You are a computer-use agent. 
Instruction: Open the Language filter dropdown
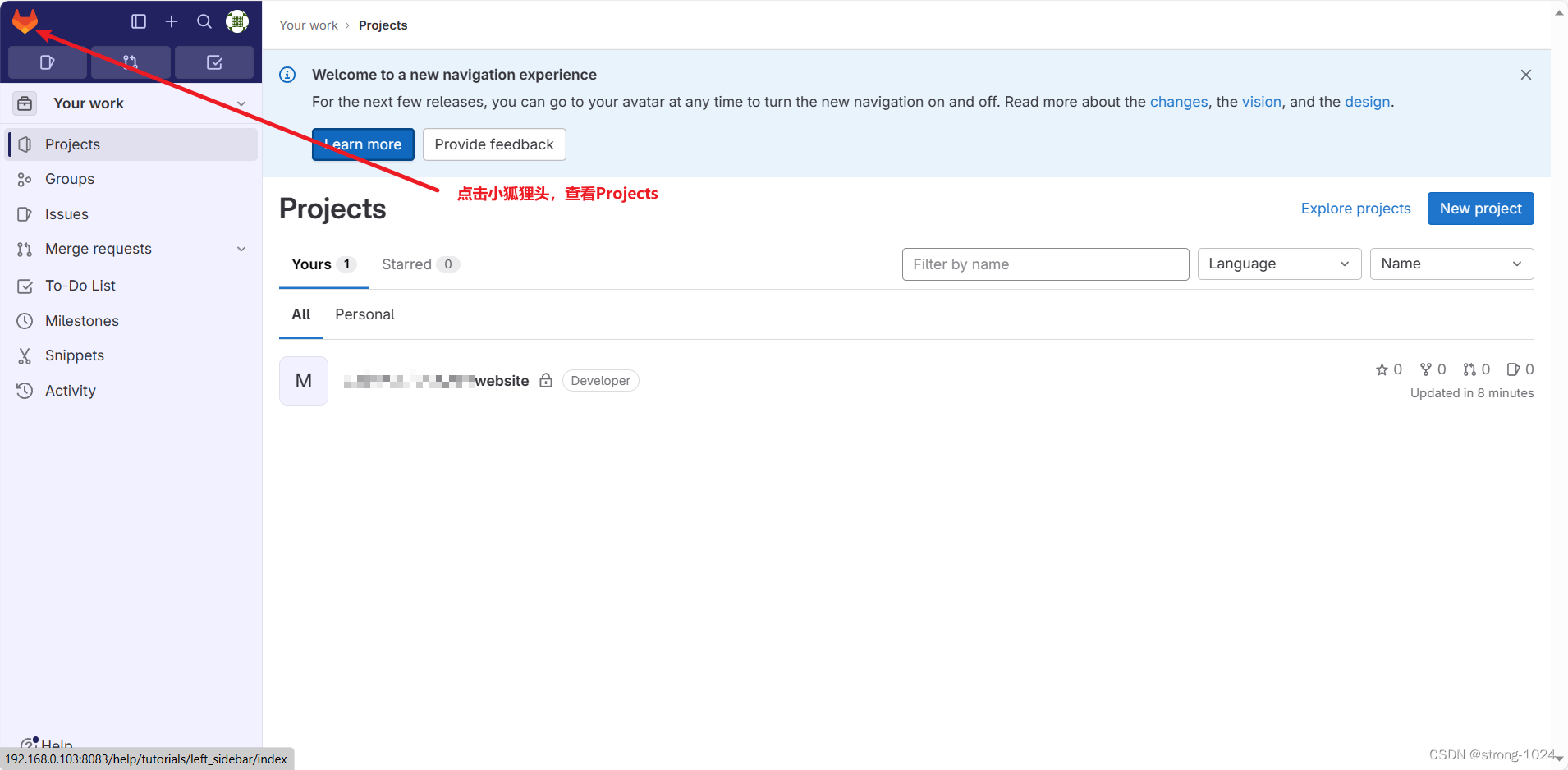coord(1278,264)
